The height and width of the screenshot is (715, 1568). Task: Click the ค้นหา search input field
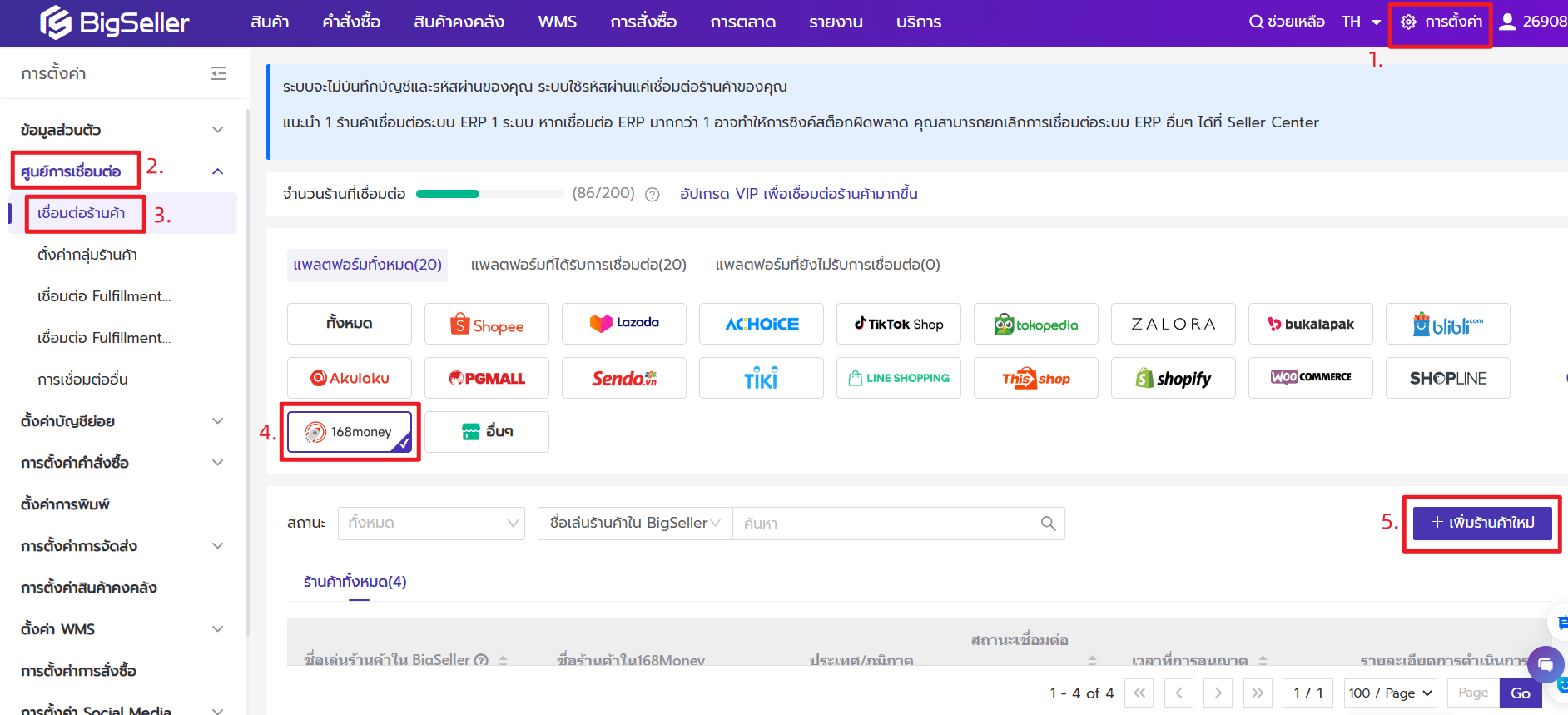point(899,524)
